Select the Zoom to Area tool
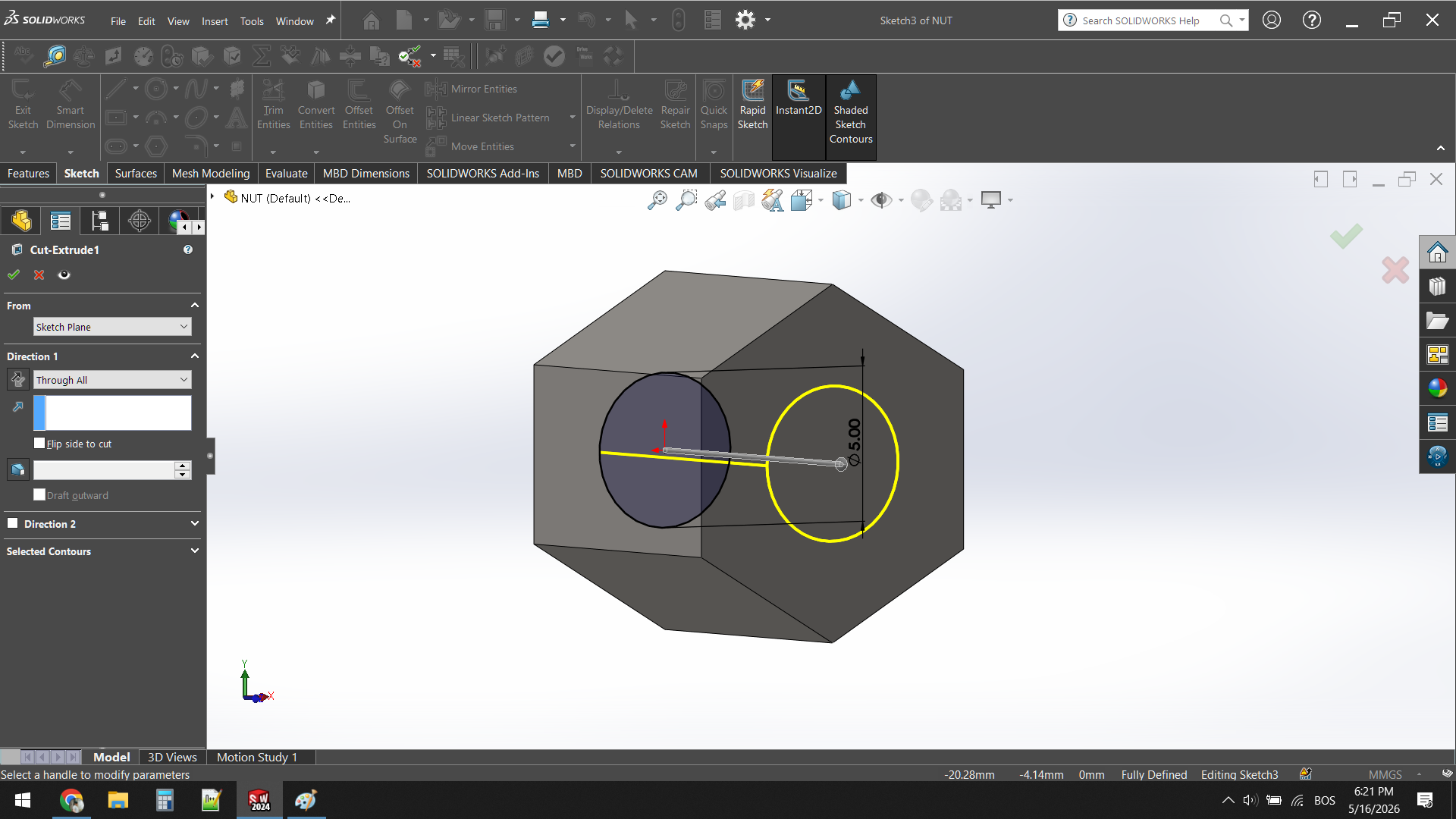 [x=686, y=200]
